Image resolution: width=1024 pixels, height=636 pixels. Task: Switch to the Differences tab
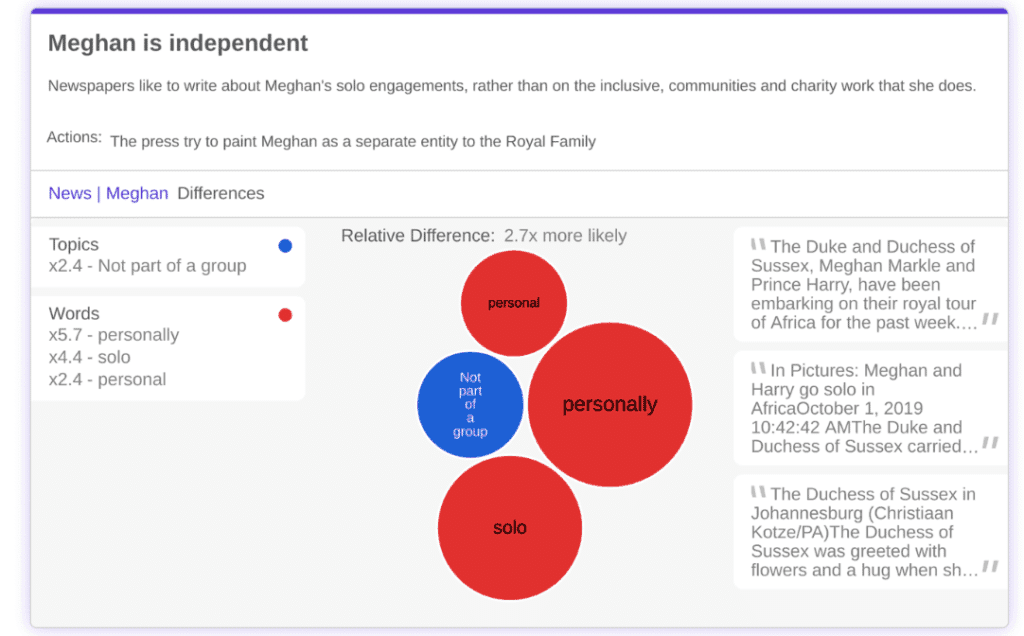(x=221, y=193)
